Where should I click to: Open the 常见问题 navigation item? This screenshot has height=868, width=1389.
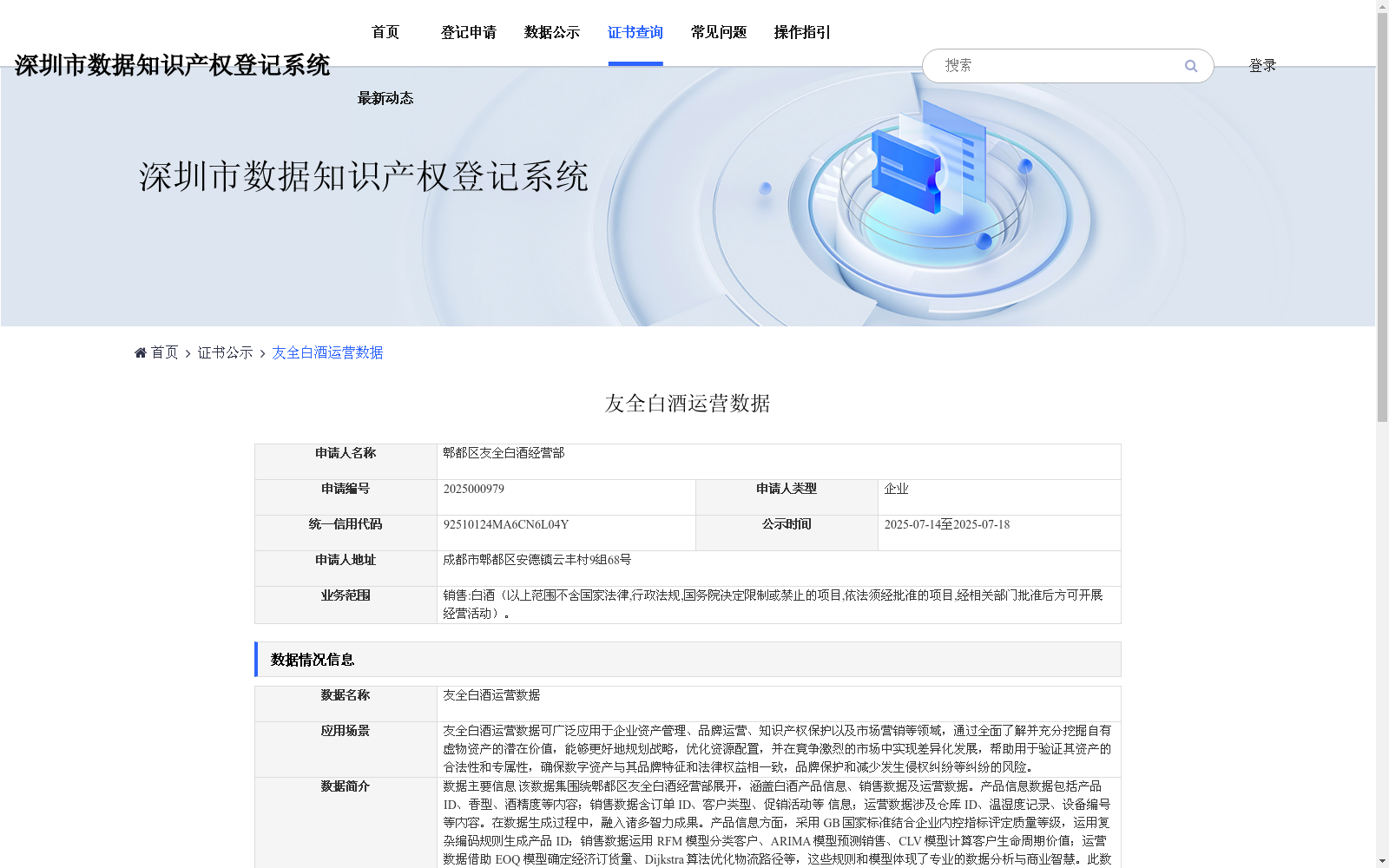tap(719, 32)
